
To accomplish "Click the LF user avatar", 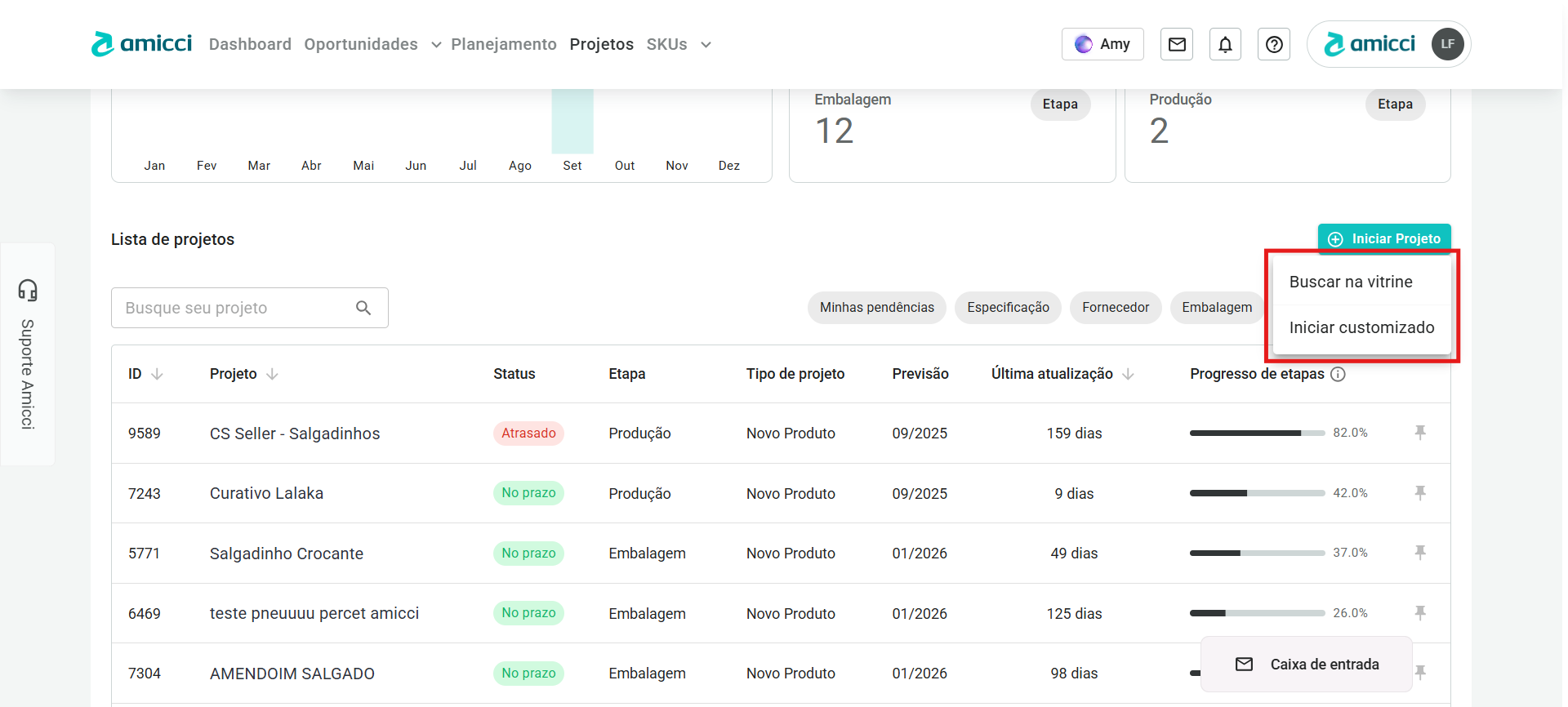I will click(1447, 44).
